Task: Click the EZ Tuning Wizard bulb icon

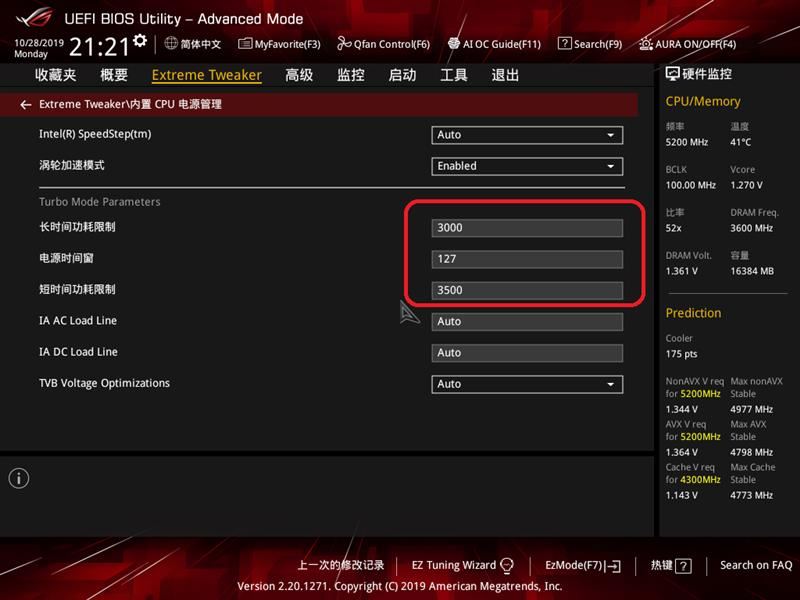Action: [x=507, y=565]
